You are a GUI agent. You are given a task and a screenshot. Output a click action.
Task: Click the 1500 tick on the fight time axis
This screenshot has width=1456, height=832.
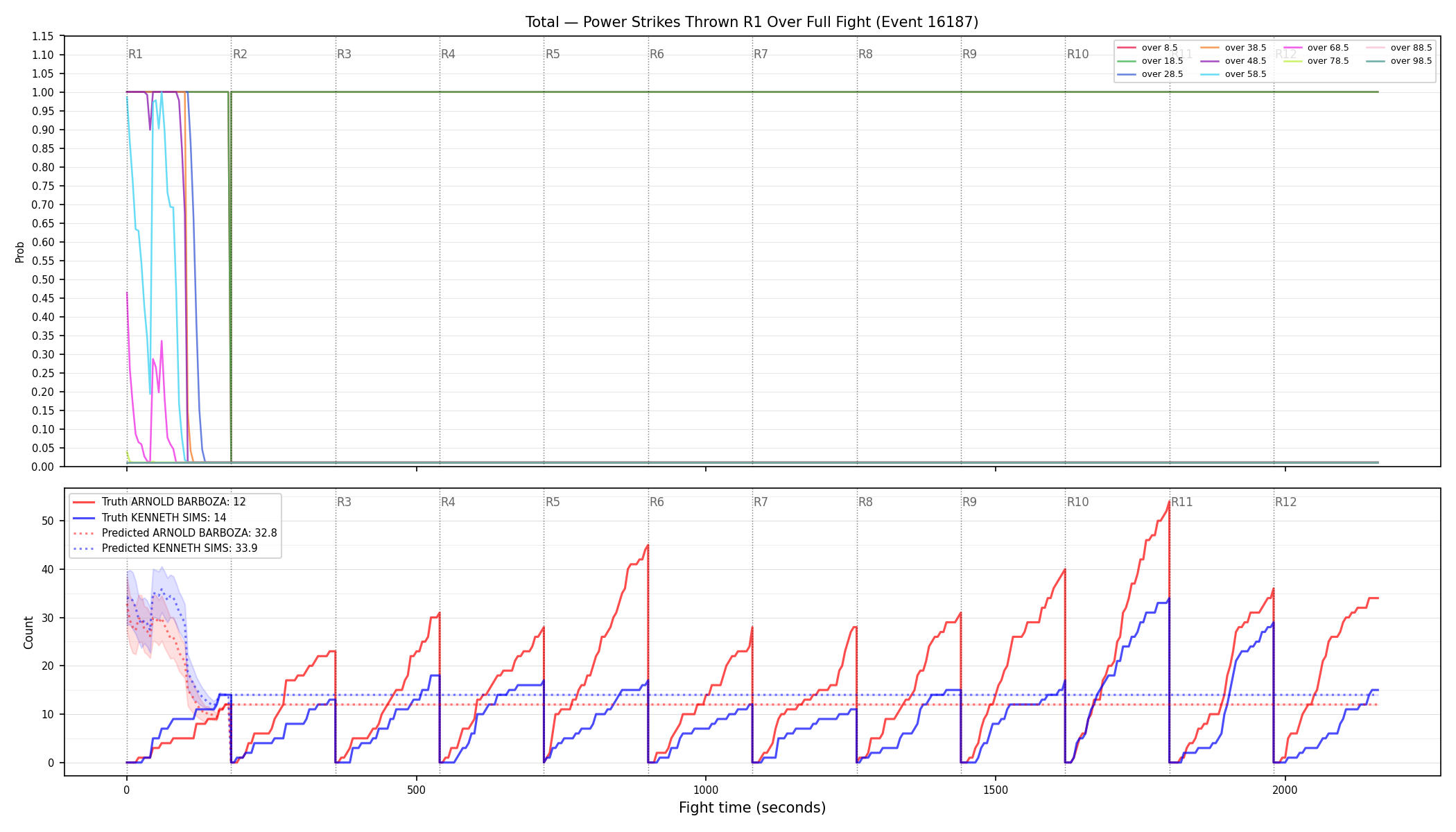click(x=996, y=790)
